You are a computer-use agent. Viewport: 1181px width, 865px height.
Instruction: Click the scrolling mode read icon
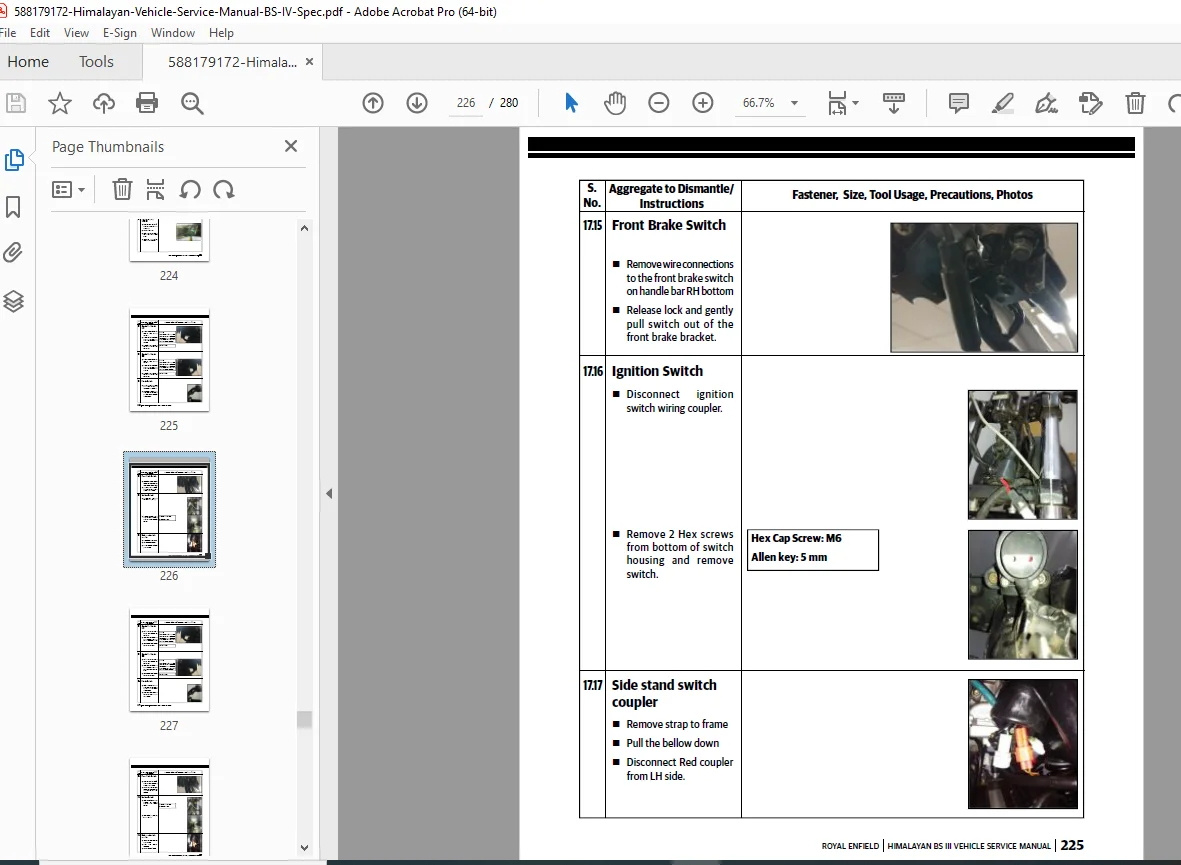pyautogui.click(x=893, y=103)
